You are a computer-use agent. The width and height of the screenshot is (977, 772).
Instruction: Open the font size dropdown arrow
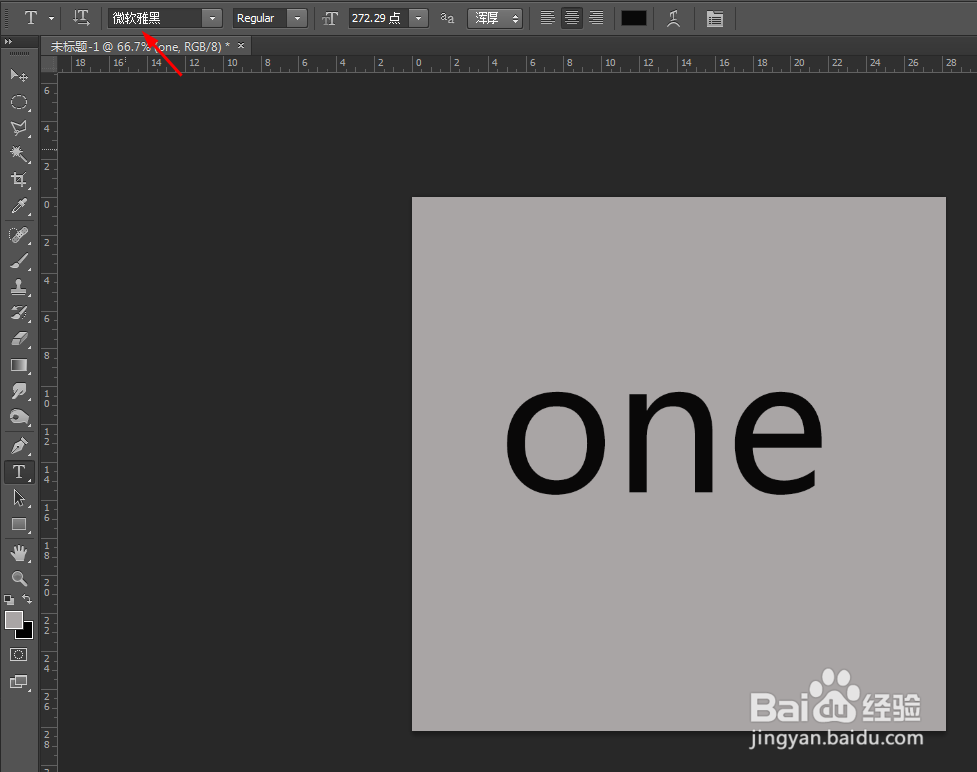click(419, 19)
